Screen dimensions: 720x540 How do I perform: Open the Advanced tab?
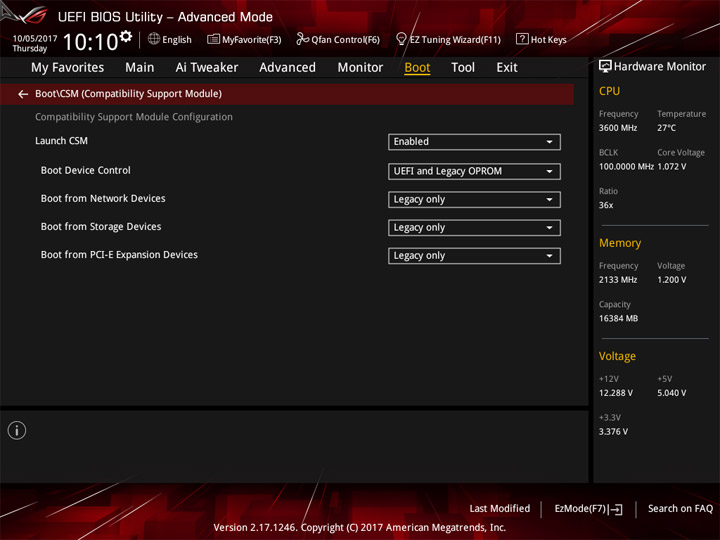coord(287,68)
